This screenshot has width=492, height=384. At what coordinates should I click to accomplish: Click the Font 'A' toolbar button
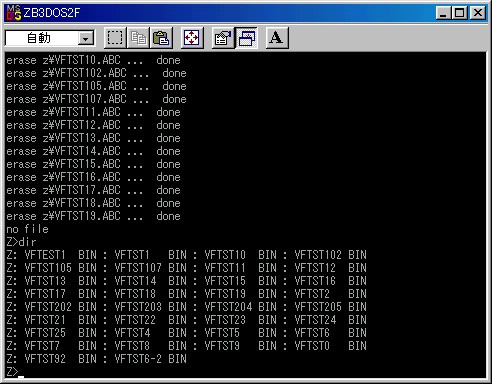pos(277,38)
